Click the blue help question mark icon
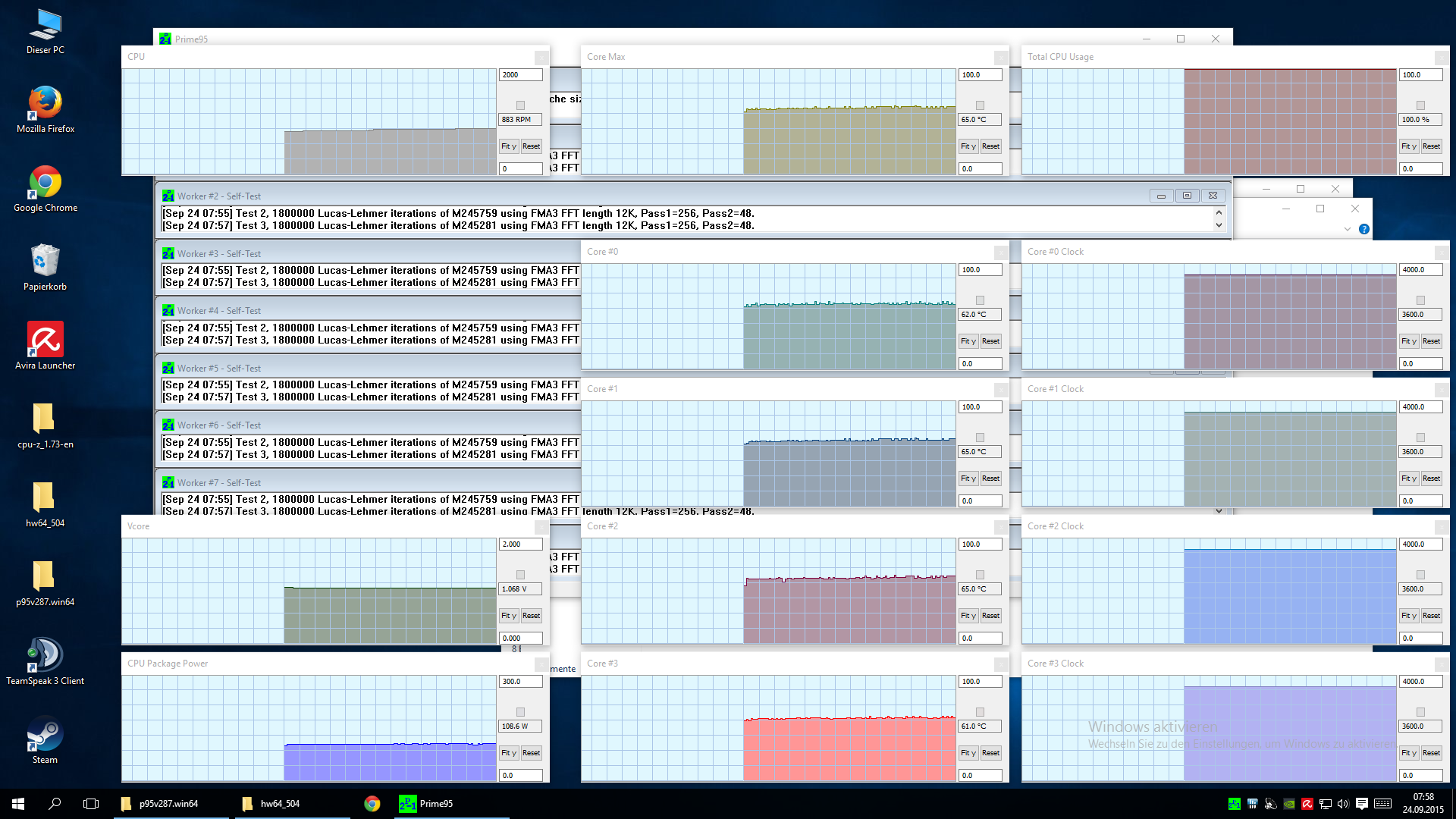This screenshot has width=1456, height=819. (1364, 229)
